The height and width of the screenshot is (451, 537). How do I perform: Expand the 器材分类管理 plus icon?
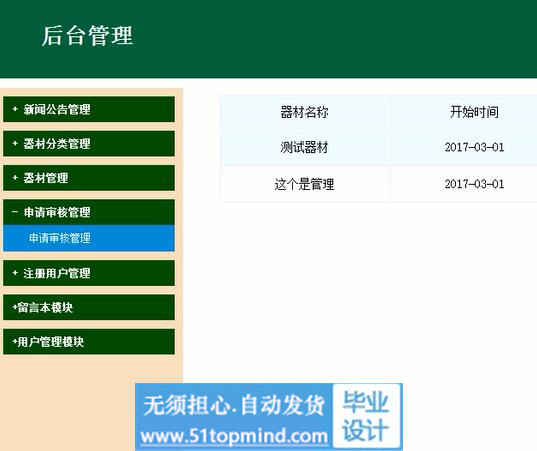[15, 143]
